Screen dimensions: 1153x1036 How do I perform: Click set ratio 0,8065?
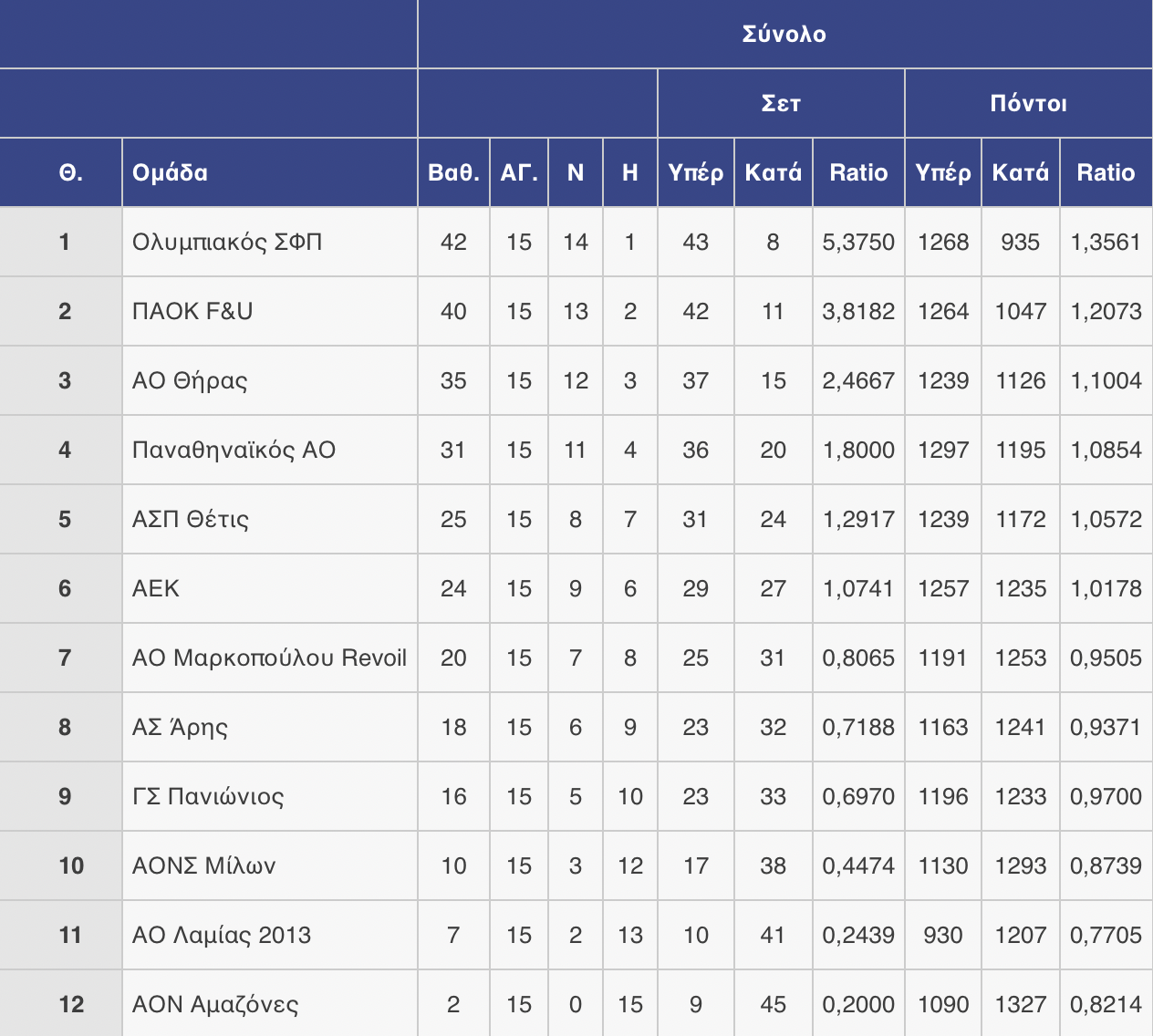858,658
